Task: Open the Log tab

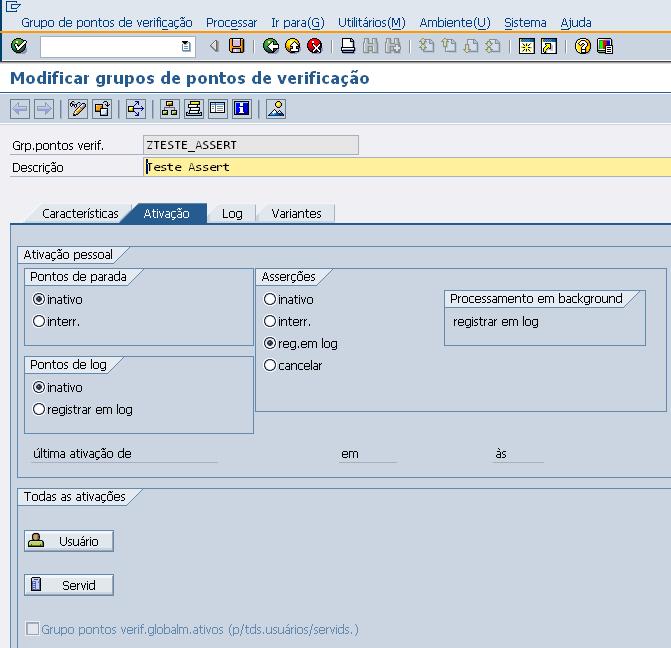Action: coord(232,214)
